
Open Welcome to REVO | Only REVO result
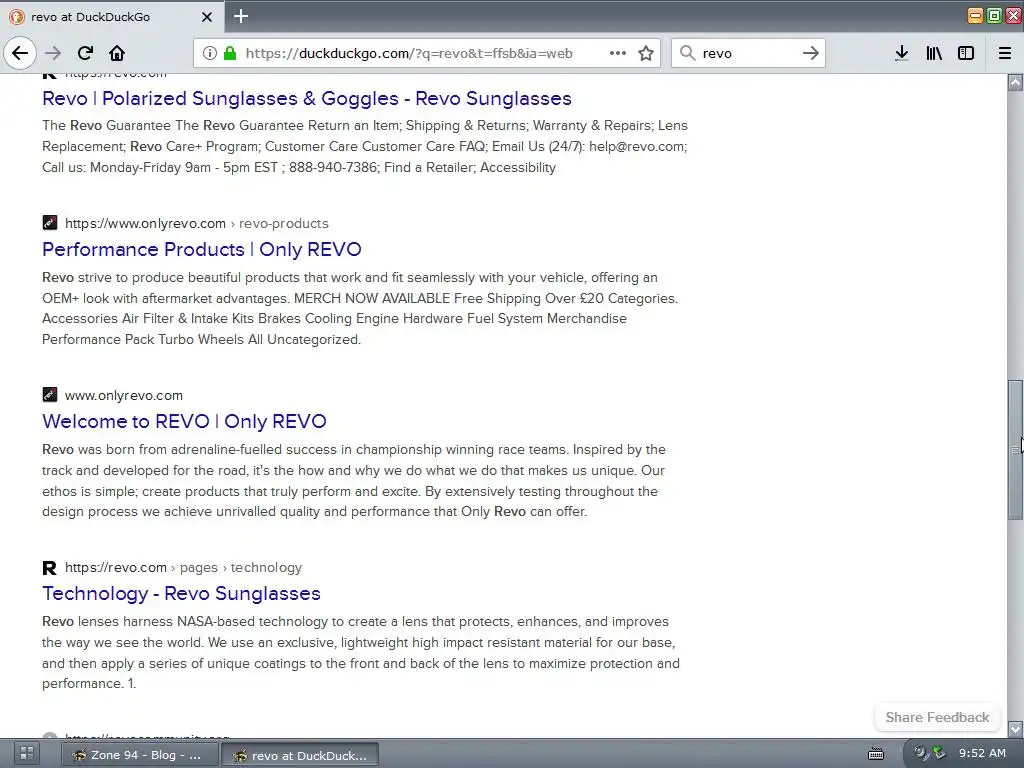coord(184,421)
